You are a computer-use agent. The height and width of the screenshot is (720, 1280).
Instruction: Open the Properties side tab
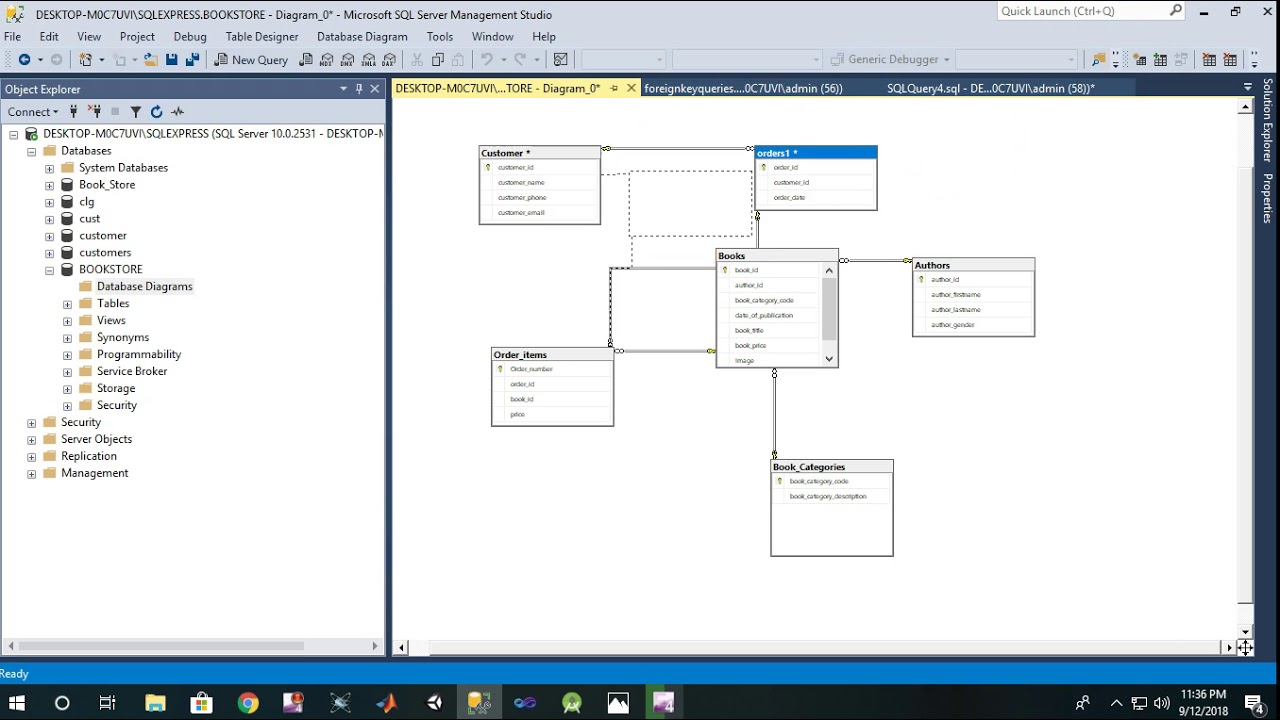tap(1267, 198)
